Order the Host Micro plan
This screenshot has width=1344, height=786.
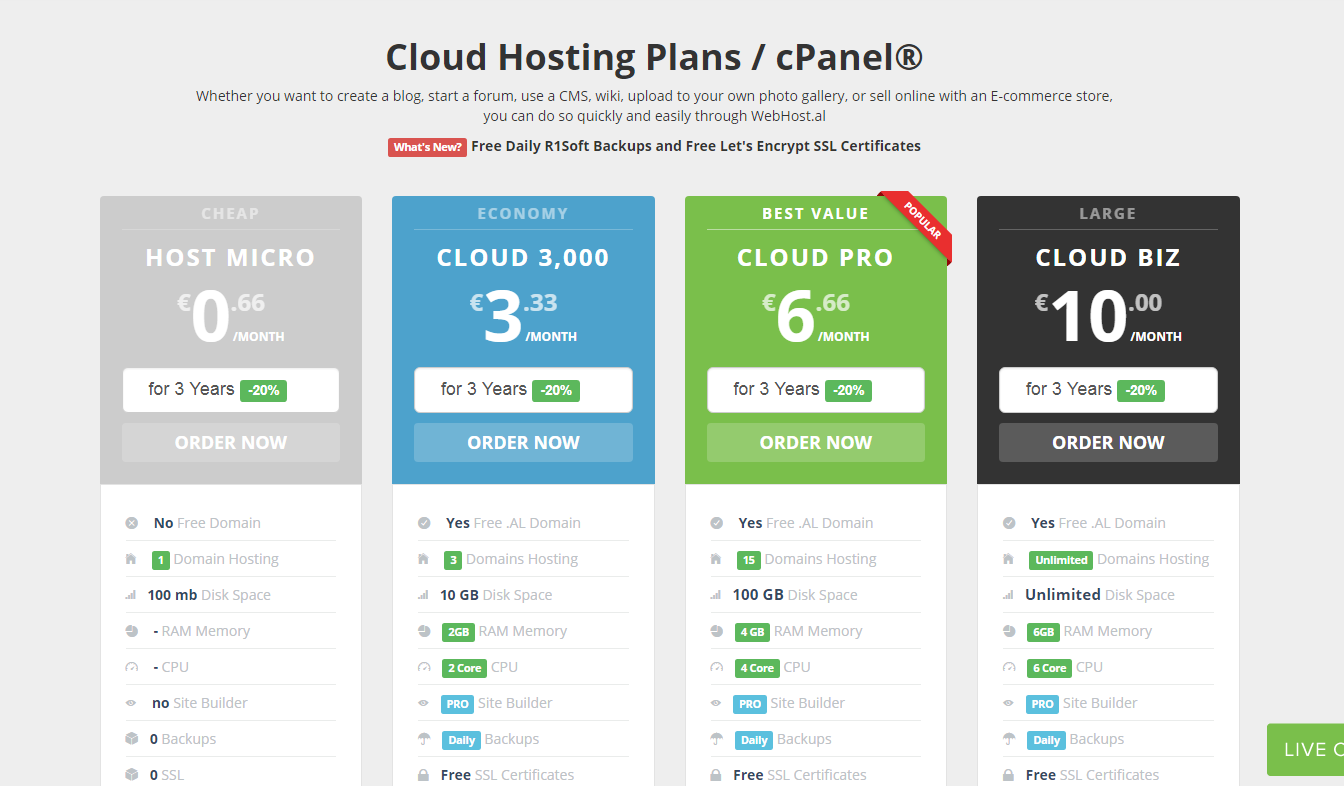pyautogui.click(x=231, y=442)
